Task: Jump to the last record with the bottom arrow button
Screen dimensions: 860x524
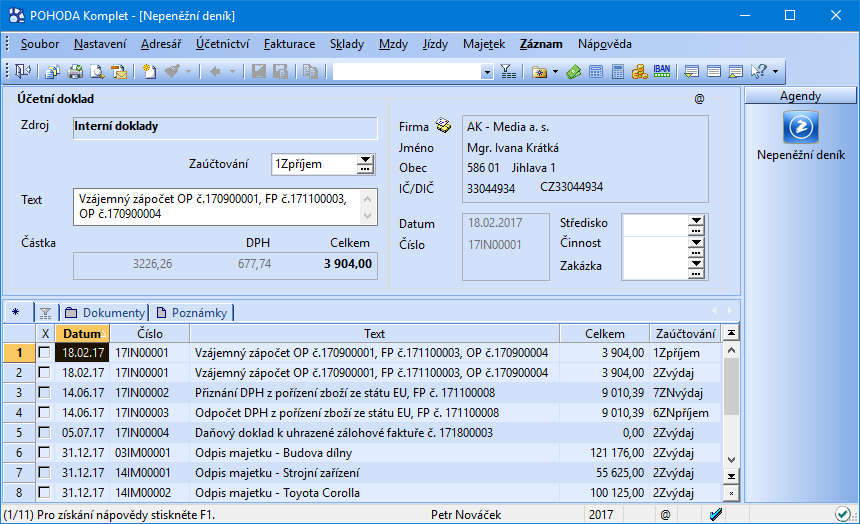Action: click(731, 476)
